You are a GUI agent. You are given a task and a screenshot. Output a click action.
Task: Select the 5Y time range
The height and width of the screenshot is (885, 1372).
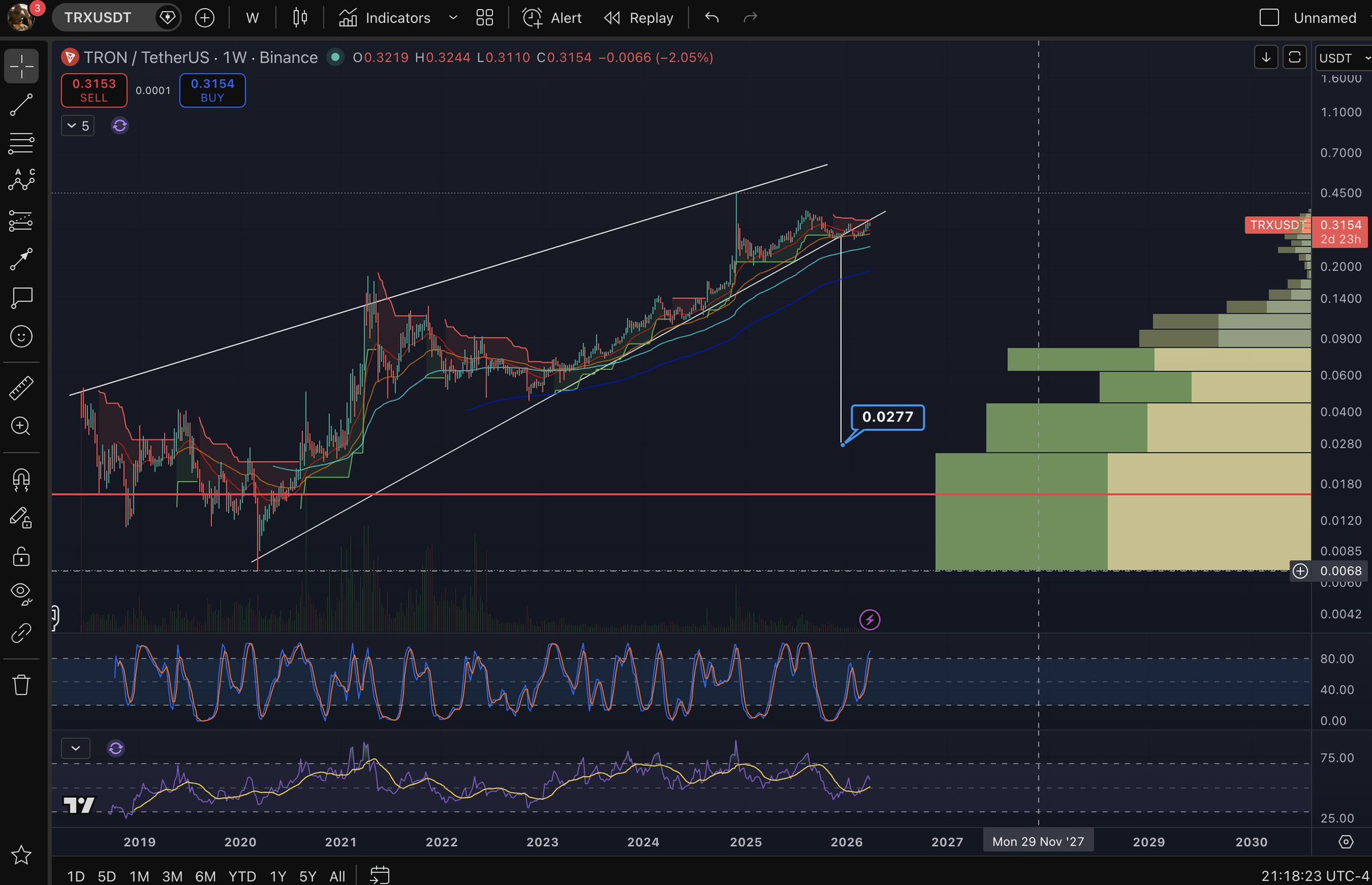pyautogui.click(x=308, y=876)
